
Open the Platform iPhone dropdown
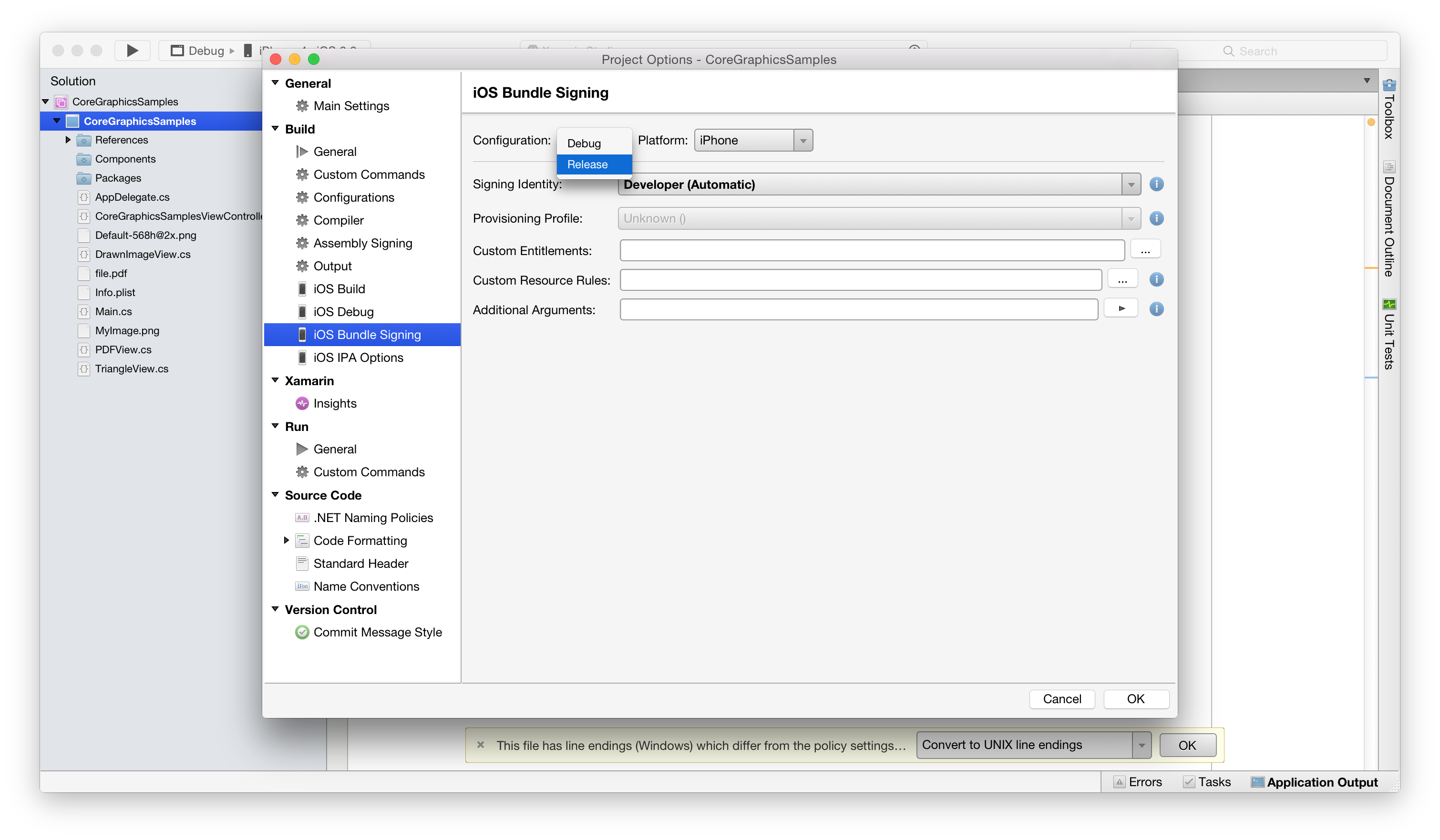coord(804,140)
